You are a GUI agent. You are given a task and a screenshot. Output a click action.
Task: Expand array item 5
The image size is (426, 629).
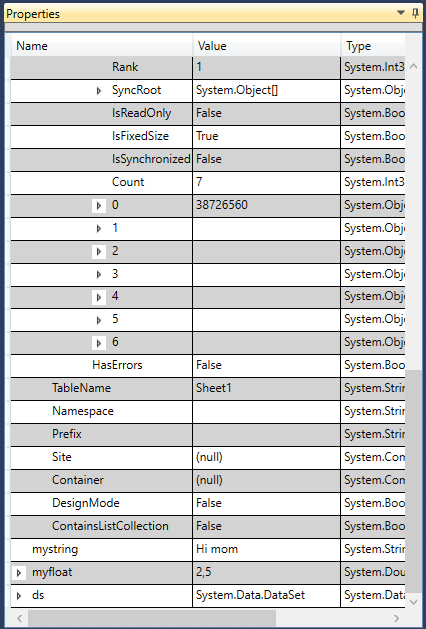[x=99, y=320]
